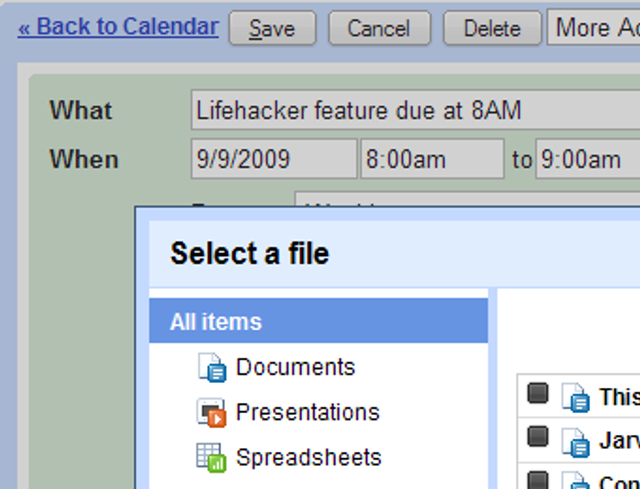Open the file name starting with "This"
This screenshot has width=640, height=489.
tap(619, 397)
